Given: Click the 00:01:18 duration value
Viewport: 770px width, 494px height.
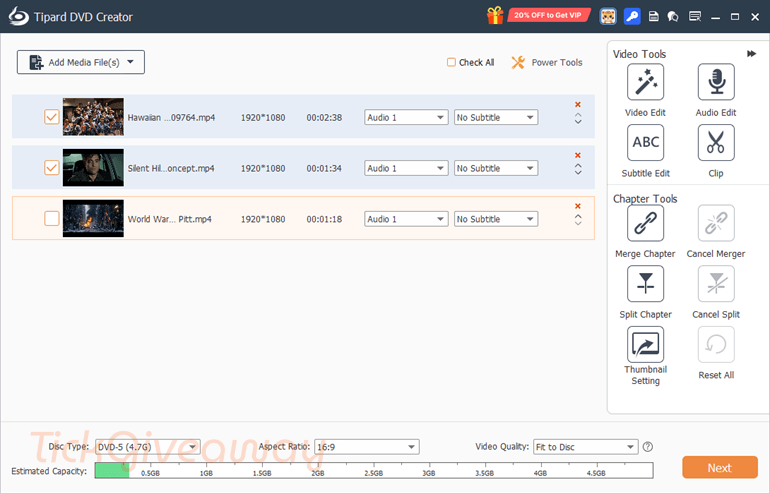Looking at the screenshot, I should pyautogui.click(x=324, y=219).
